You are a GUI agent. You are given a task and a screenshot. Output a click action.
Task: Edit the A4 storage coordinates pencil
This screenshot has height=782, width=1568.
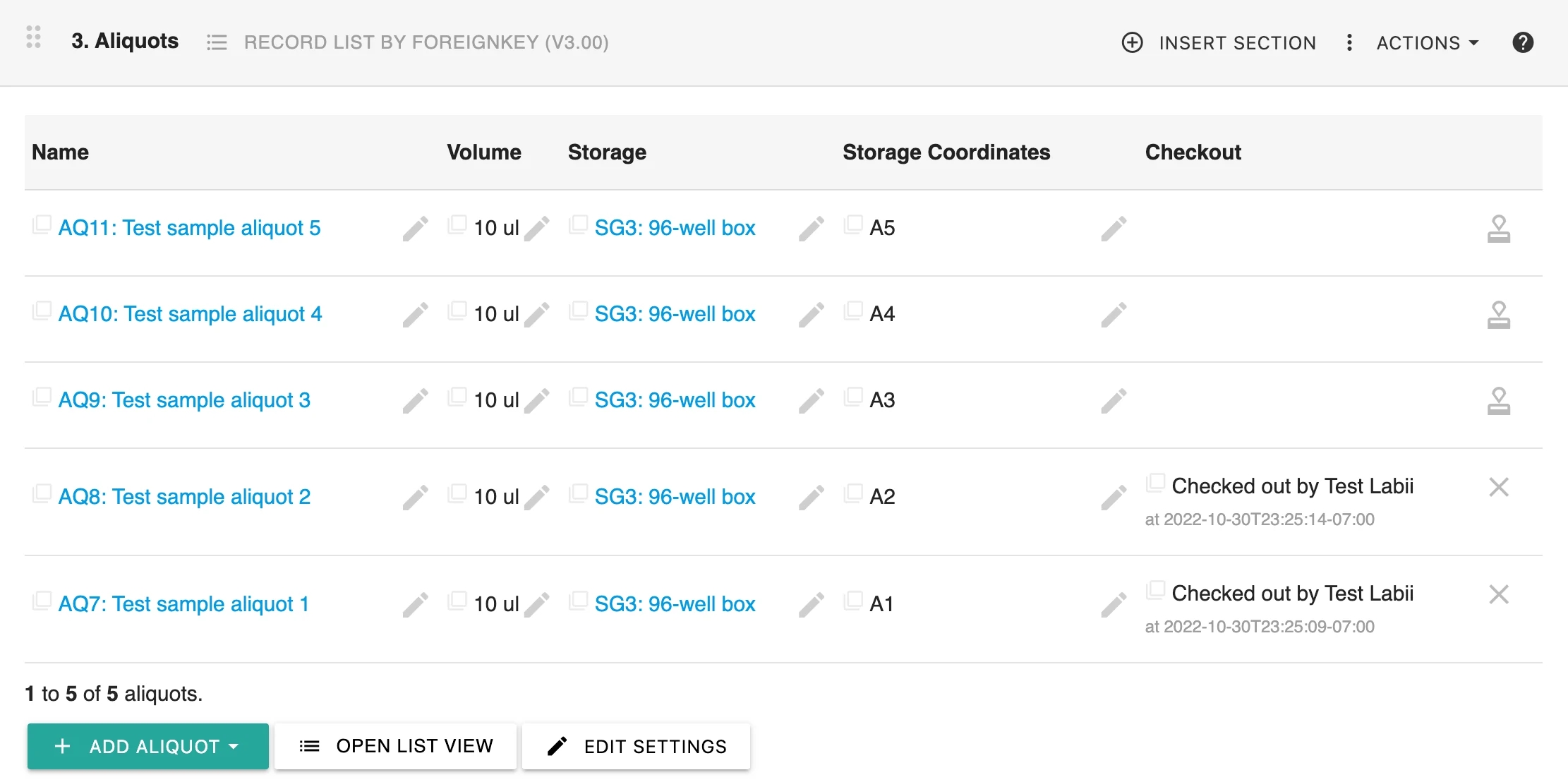coord(1114,315)
